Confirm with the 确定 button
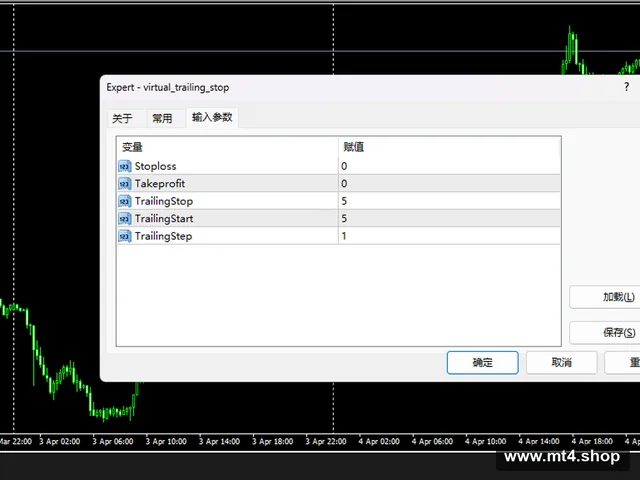The image size is (640, 480). point(482,362)
